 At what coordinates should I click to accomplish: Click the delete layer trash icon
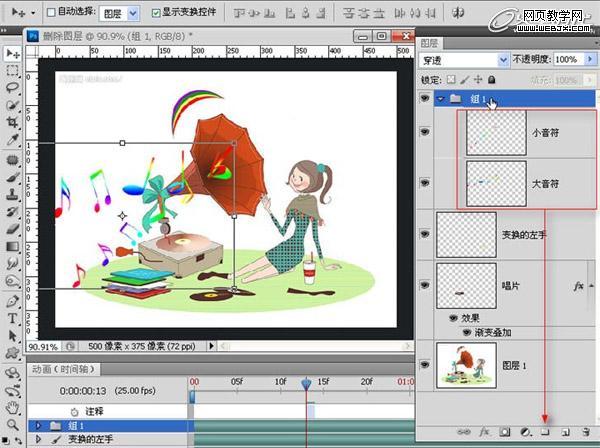pos(585,431)
